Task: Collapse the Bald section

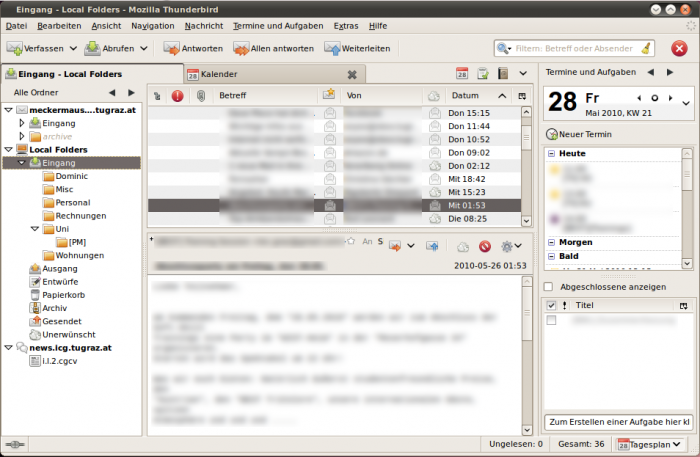Action: point(551,256)
